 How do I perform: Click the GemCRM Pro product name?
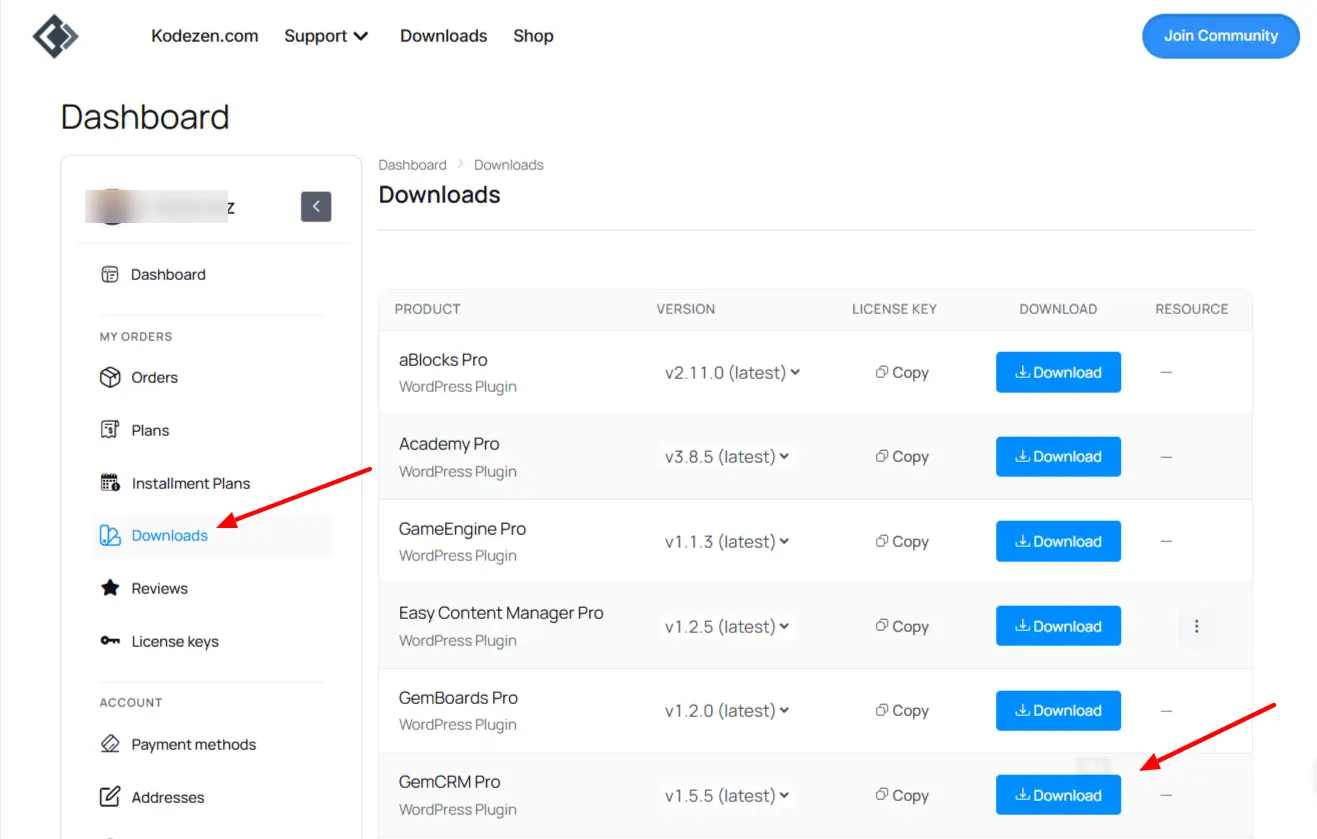[x=449, y=782]
